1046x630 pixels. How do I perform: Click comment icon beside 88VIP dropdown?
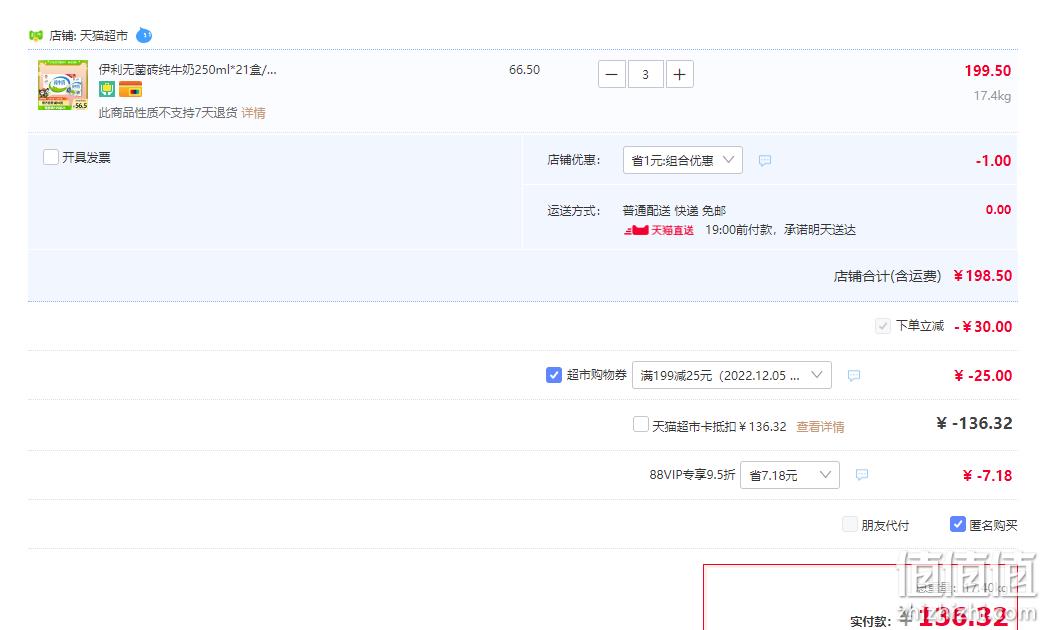tap(862, 475)
